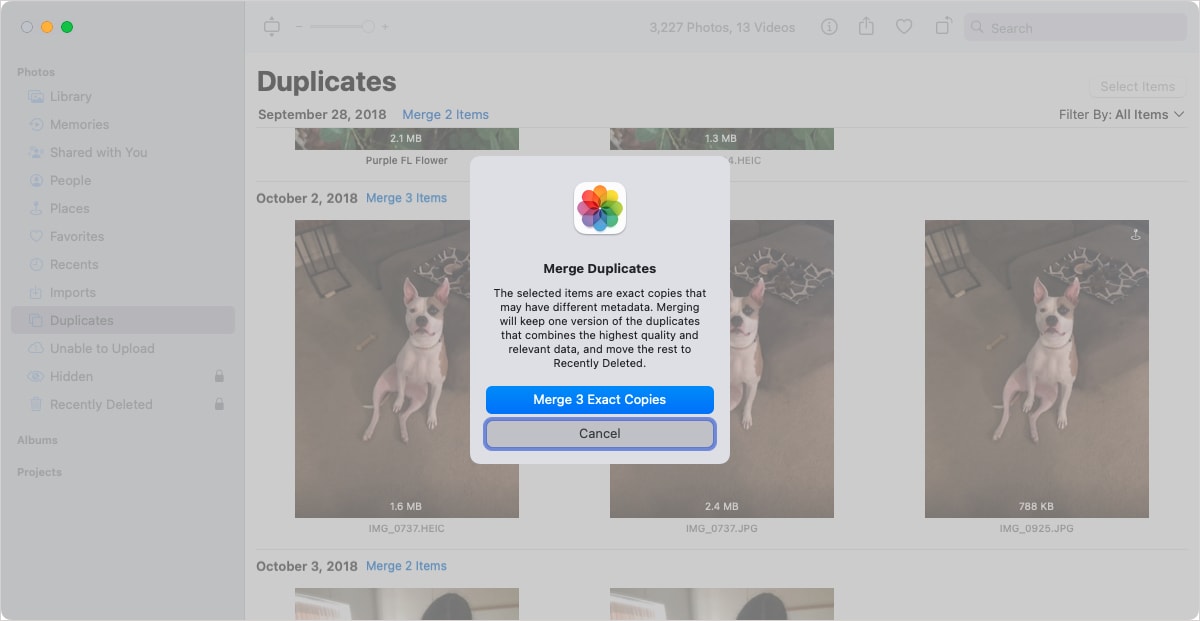This screenshot has height=621, width=1200.
Task: Expand the Projects section
Action: coord(39,472)
